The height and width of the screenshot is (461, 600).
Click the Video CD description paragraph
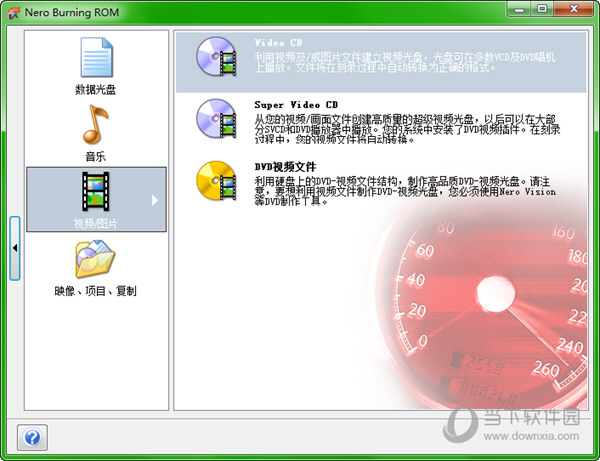pyautogui.click(x=405, y=63)
